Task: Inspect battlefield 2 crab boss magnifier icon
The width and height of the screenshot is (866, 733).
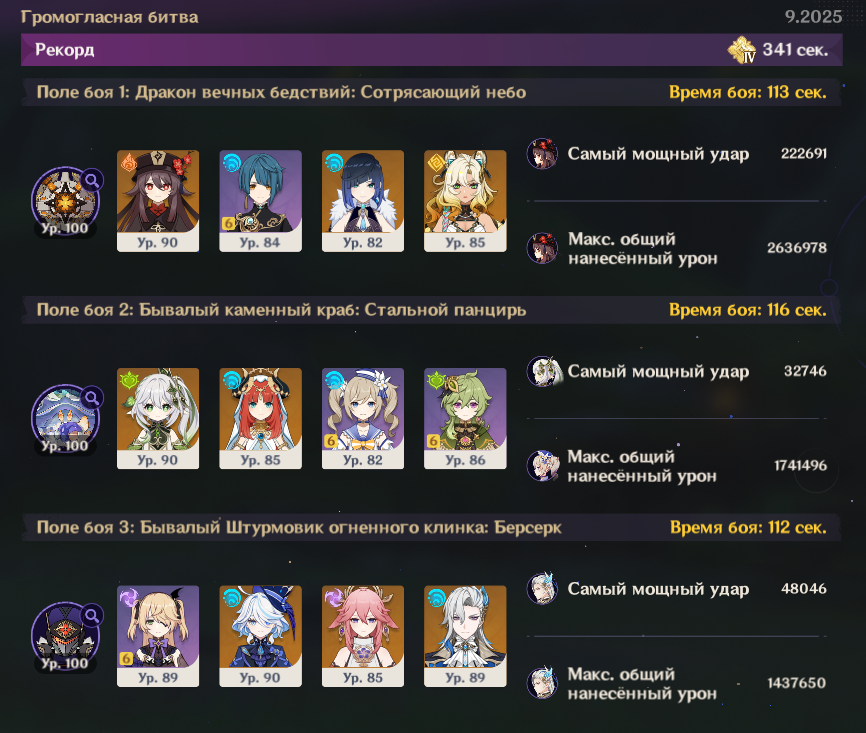Action: coord(92,398)
